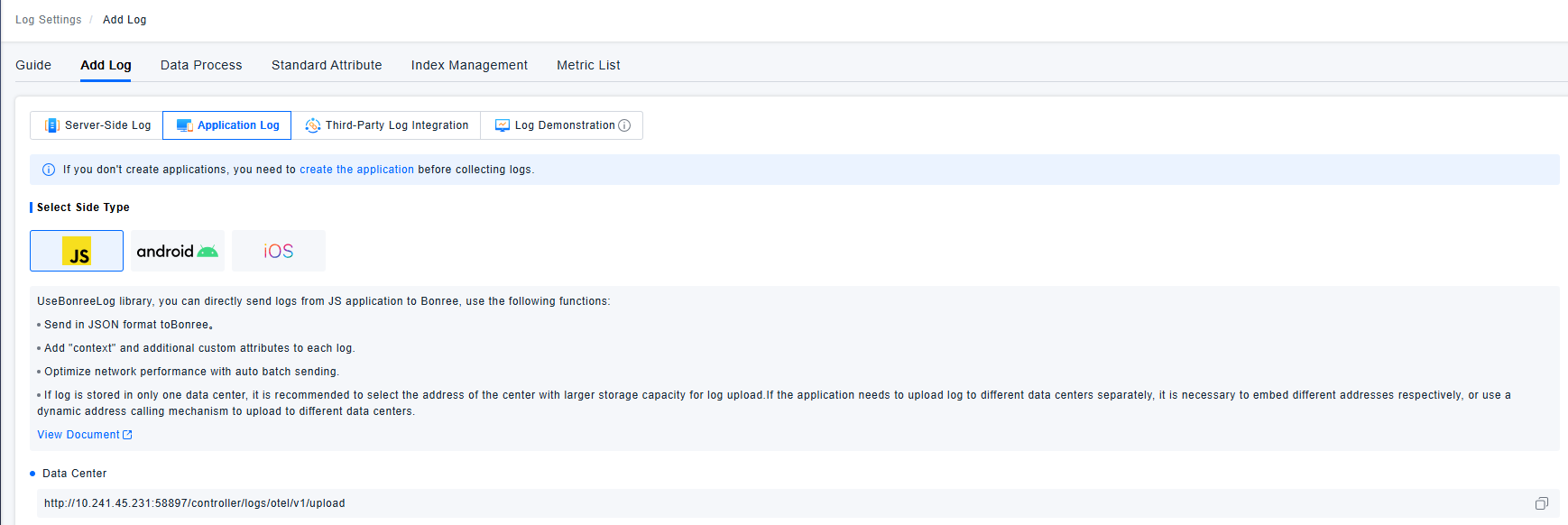This screenshot has width=1568, height=525.
Task: Copy the Data Center upload URL
Action: click(1541, 503)
